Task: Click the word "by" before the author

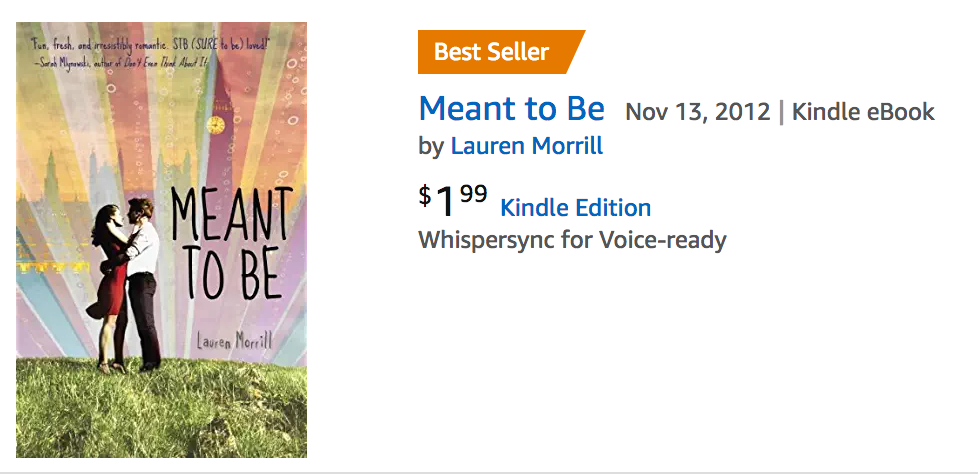Action: [431, 146]
